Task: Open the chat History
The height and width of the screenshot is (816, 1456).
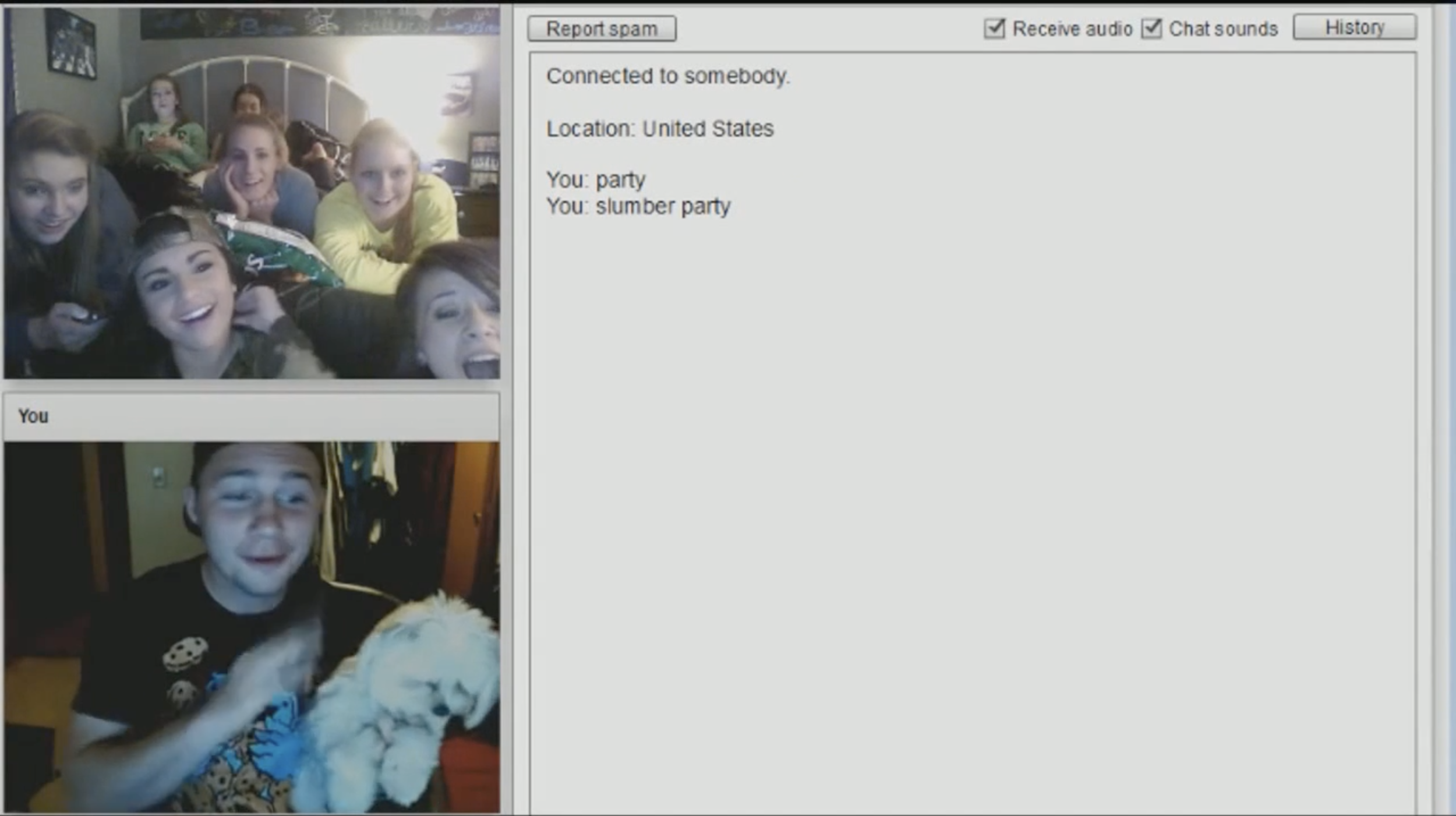Action: (1354, 27)
